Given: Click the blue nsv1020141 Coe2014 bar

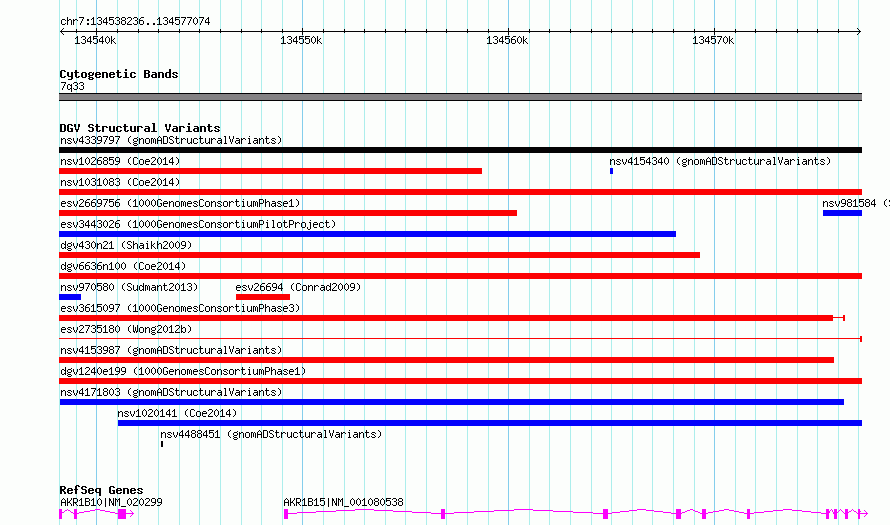Looking at the screenshot, I should pos(490,423).
